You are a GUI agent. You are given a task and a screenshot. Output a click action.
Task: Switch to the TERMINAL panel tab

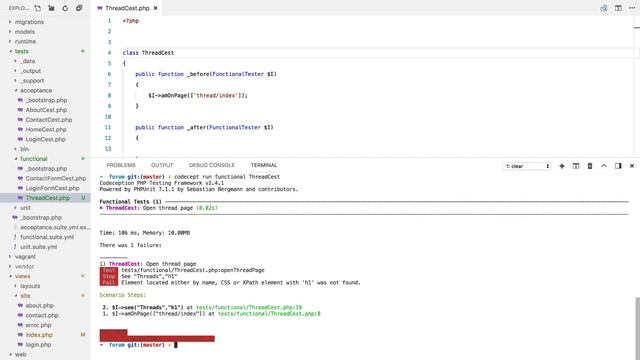264,165
